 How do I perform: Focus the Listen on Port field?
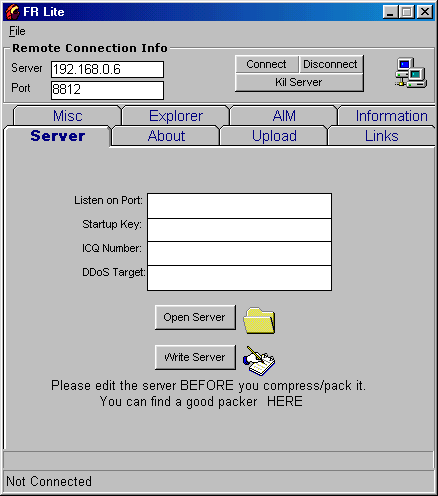239,206
